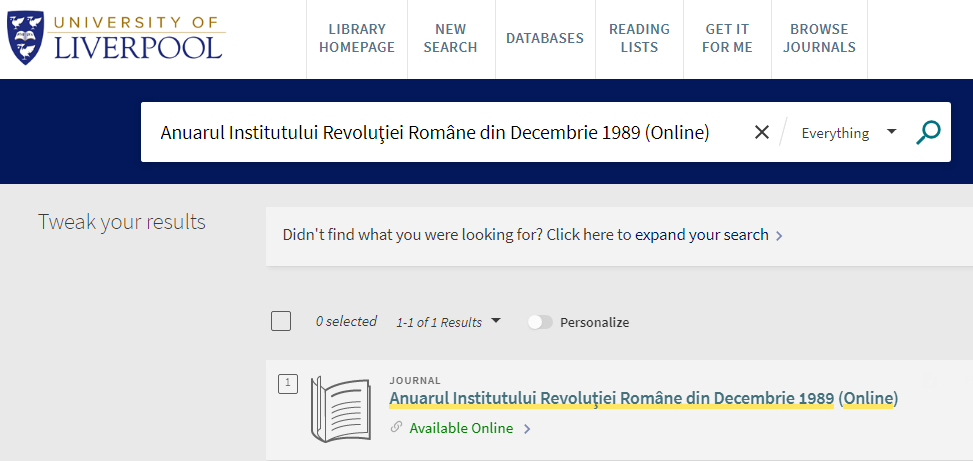Viewport: 973px width, 461px height.
Task: Click the Tweak your results heading
Action: coord(122,222)
